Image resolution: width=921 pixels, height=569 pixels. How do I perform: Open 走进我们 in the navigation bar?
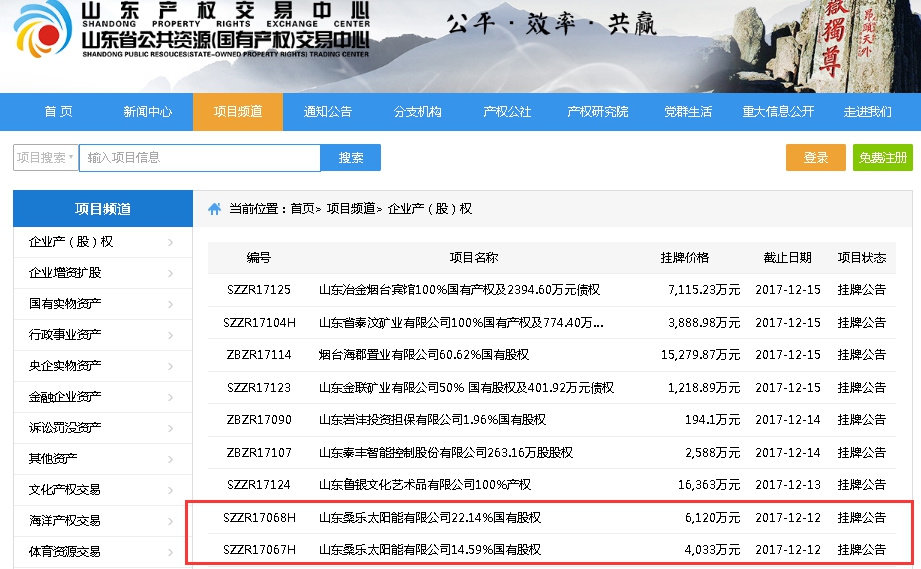(868, 112)
